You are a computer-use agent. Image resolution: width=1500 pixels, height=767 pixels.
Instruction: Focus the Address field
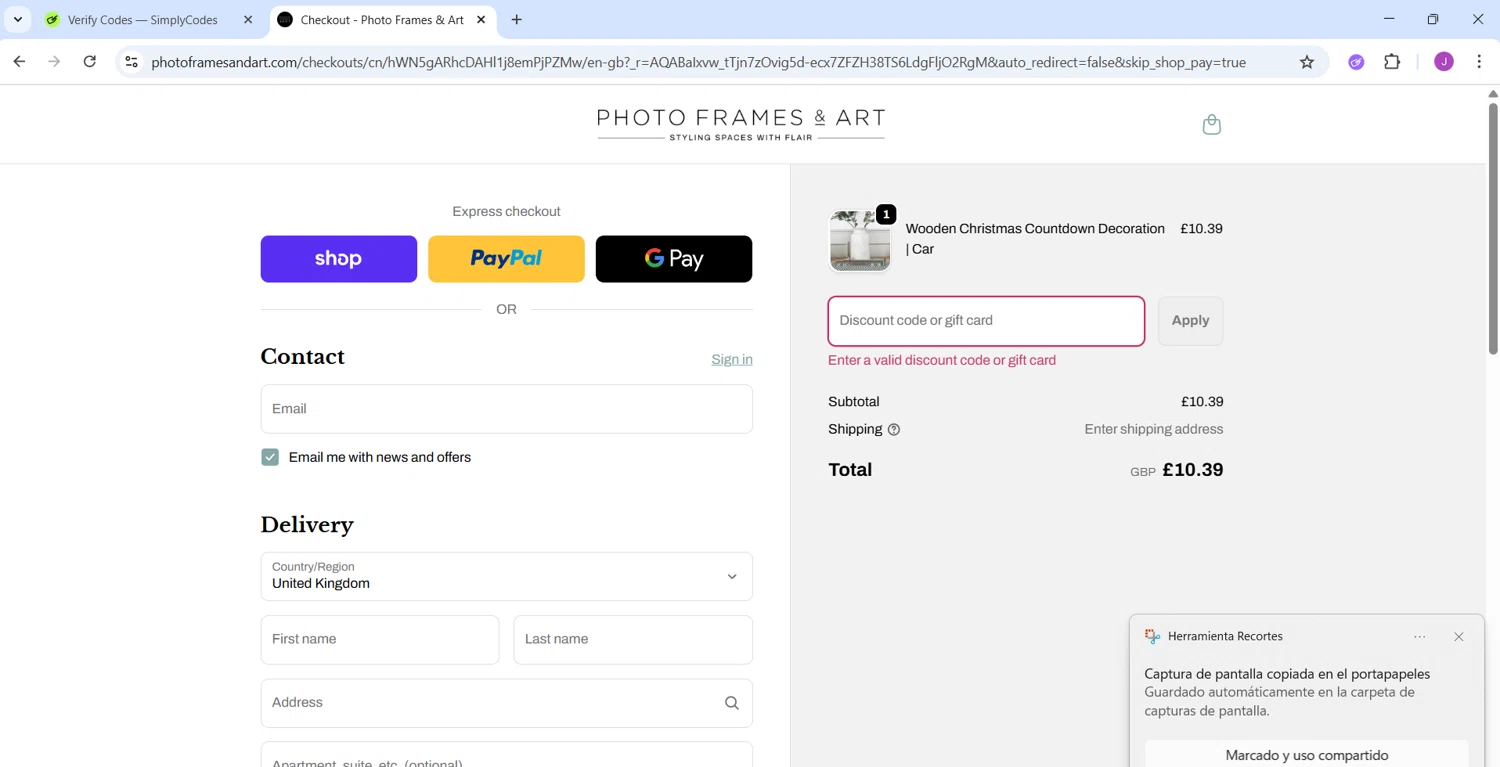point(506,703)
